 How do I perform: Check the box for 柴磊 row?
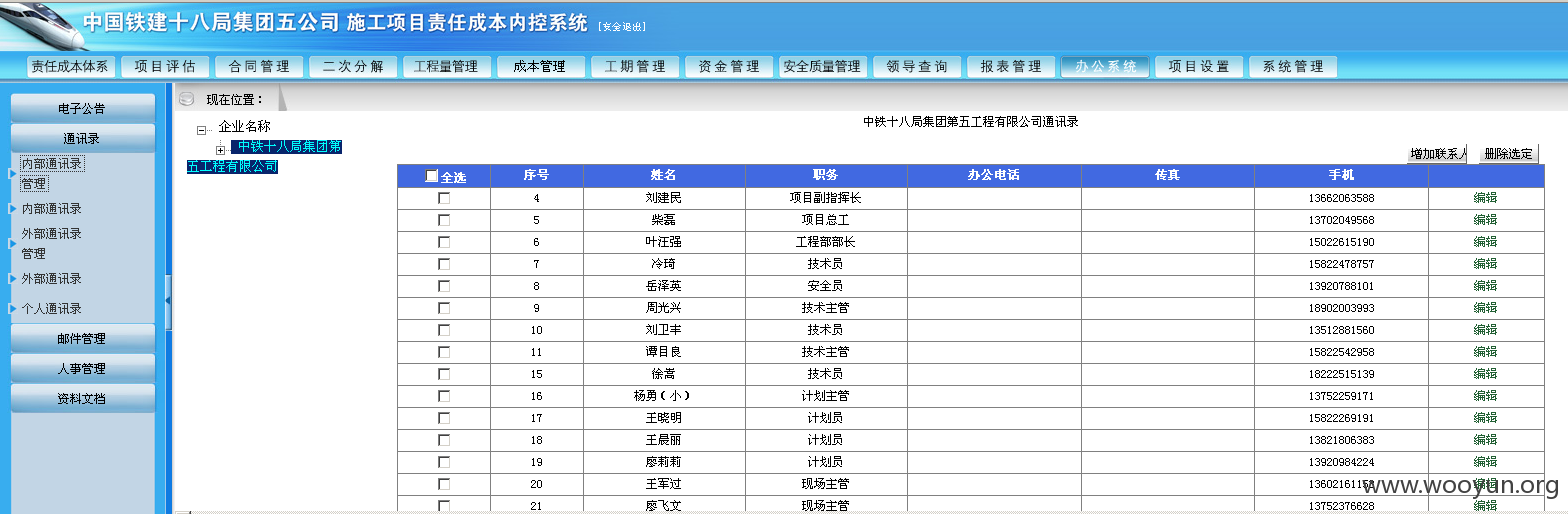444,220
